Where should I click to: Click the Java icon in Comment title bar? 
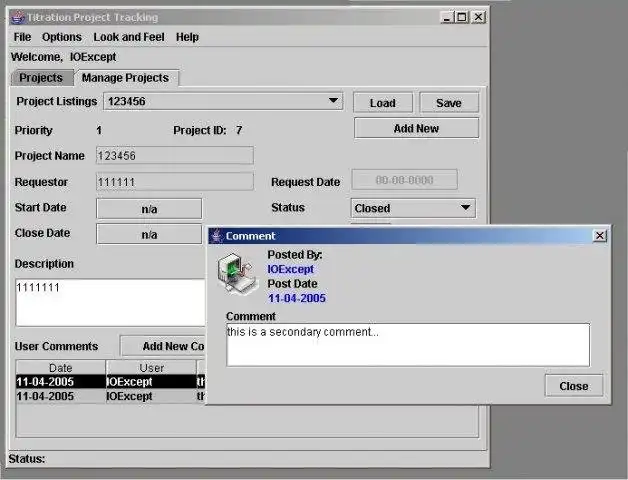[x=216, y=236]
